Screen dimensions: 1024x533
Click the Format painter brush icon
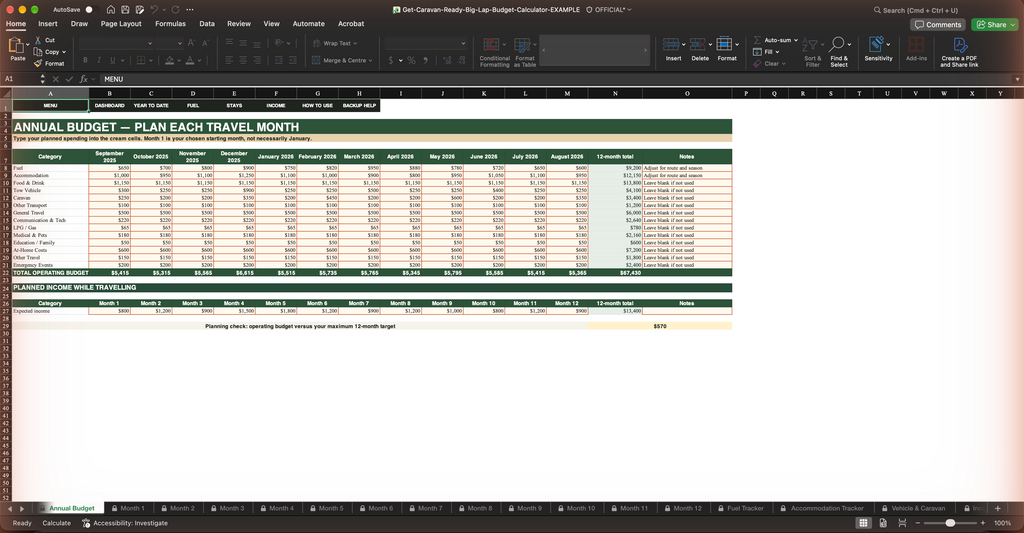coord(38,63)
